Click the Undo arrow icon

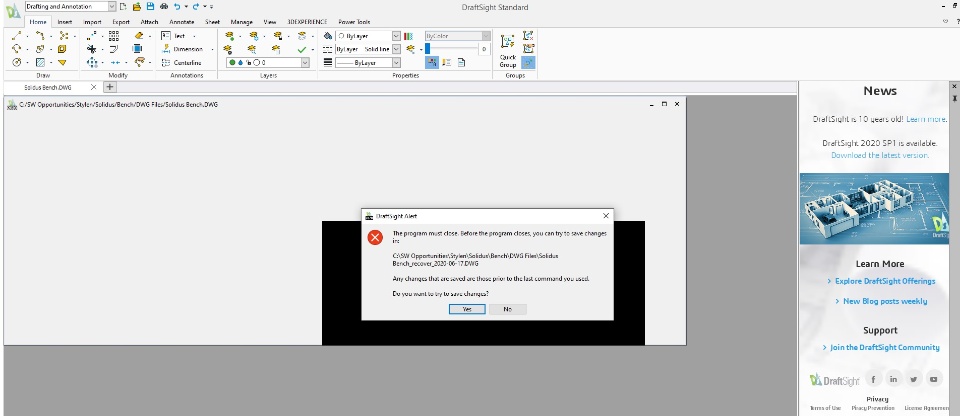pyautogui.click(x=177, y=6)
